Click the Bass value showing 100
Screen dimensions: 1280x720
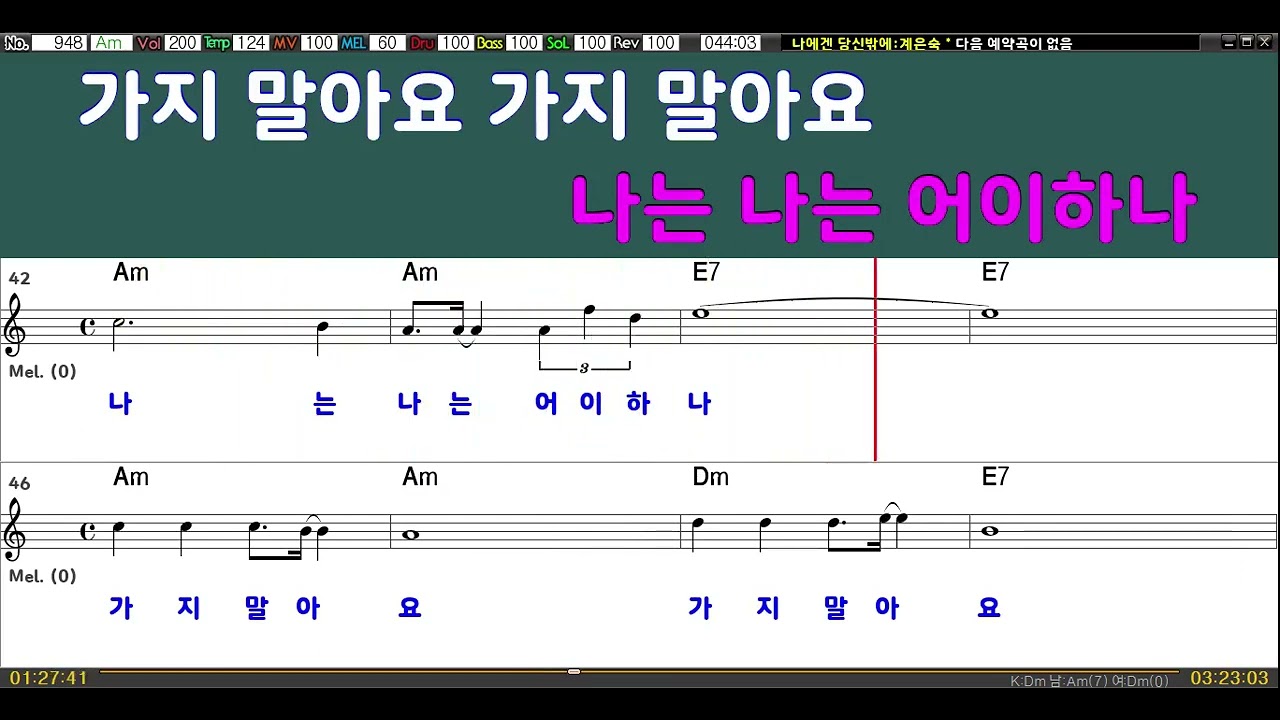point(523,43)
